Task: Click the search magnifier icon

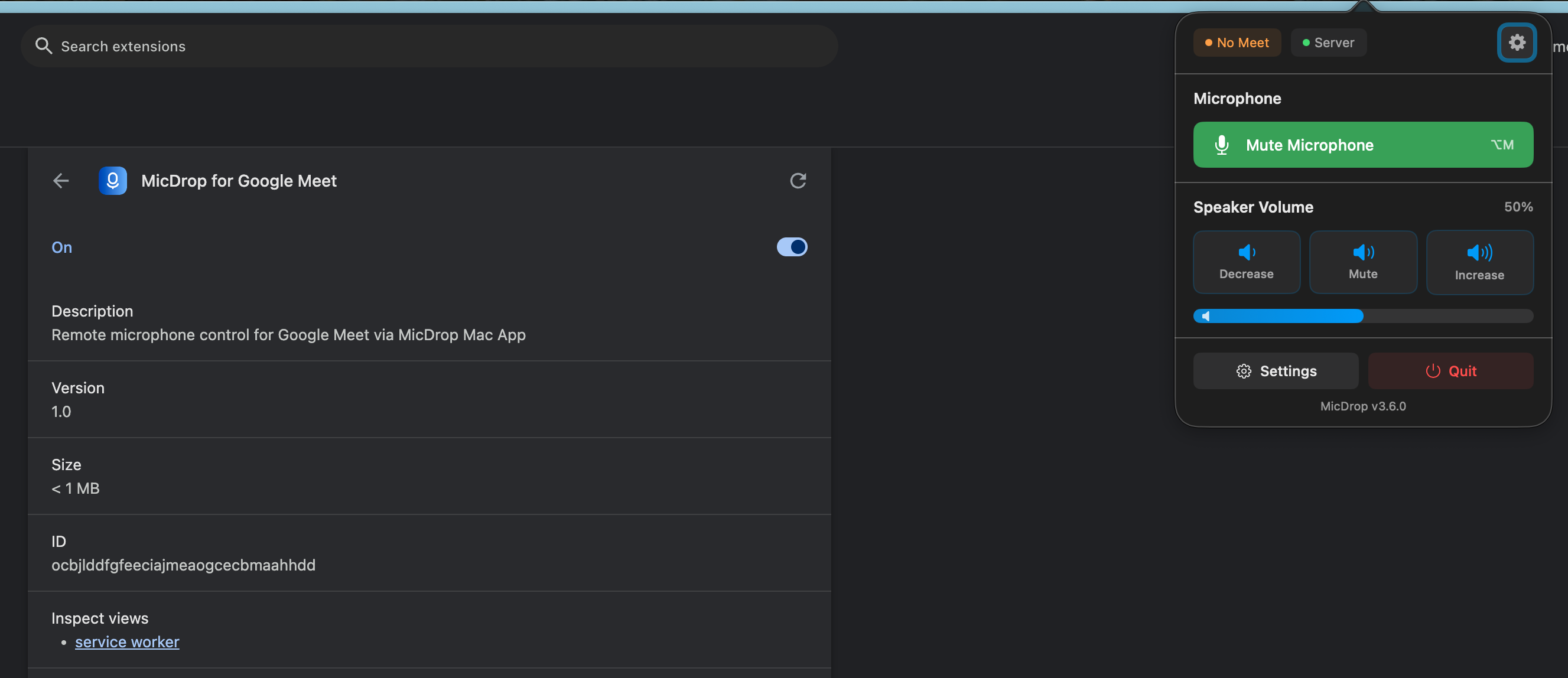Action: [x=43, y=45]
